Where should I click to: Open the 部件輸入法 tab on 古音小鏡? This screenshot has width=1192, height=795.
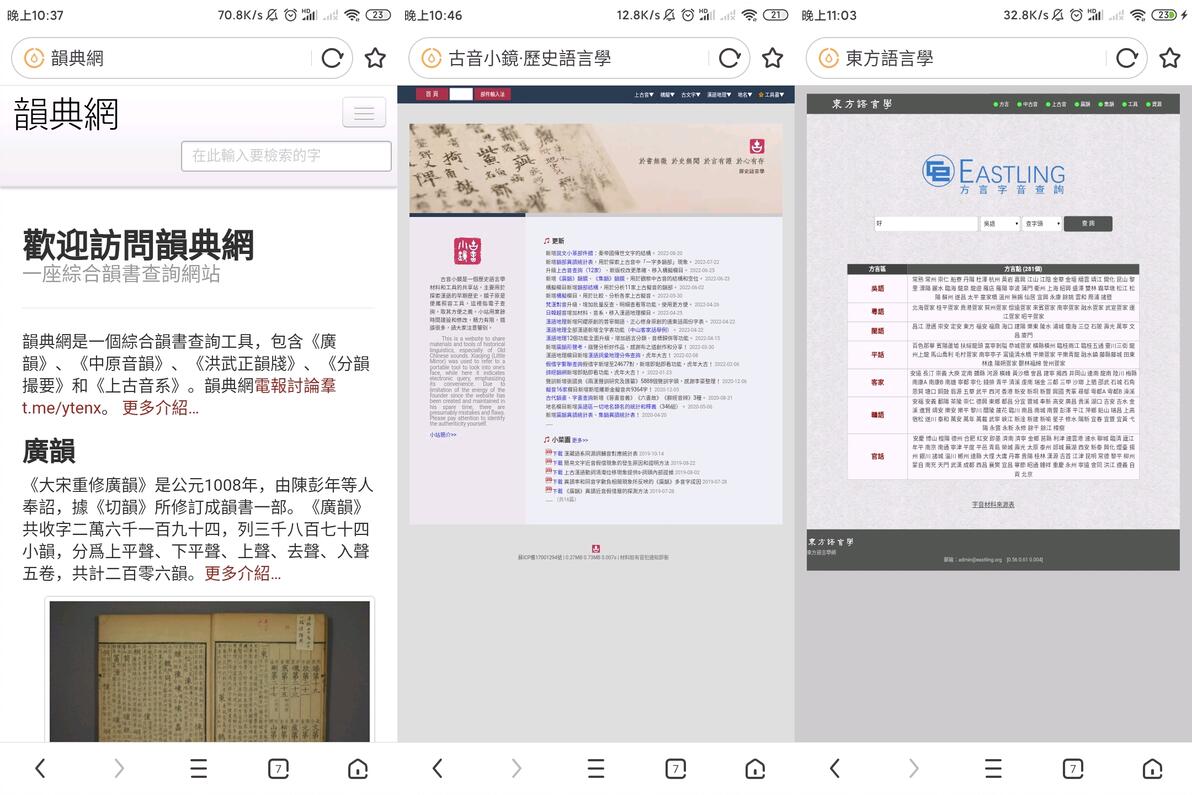tap(492, 94)
